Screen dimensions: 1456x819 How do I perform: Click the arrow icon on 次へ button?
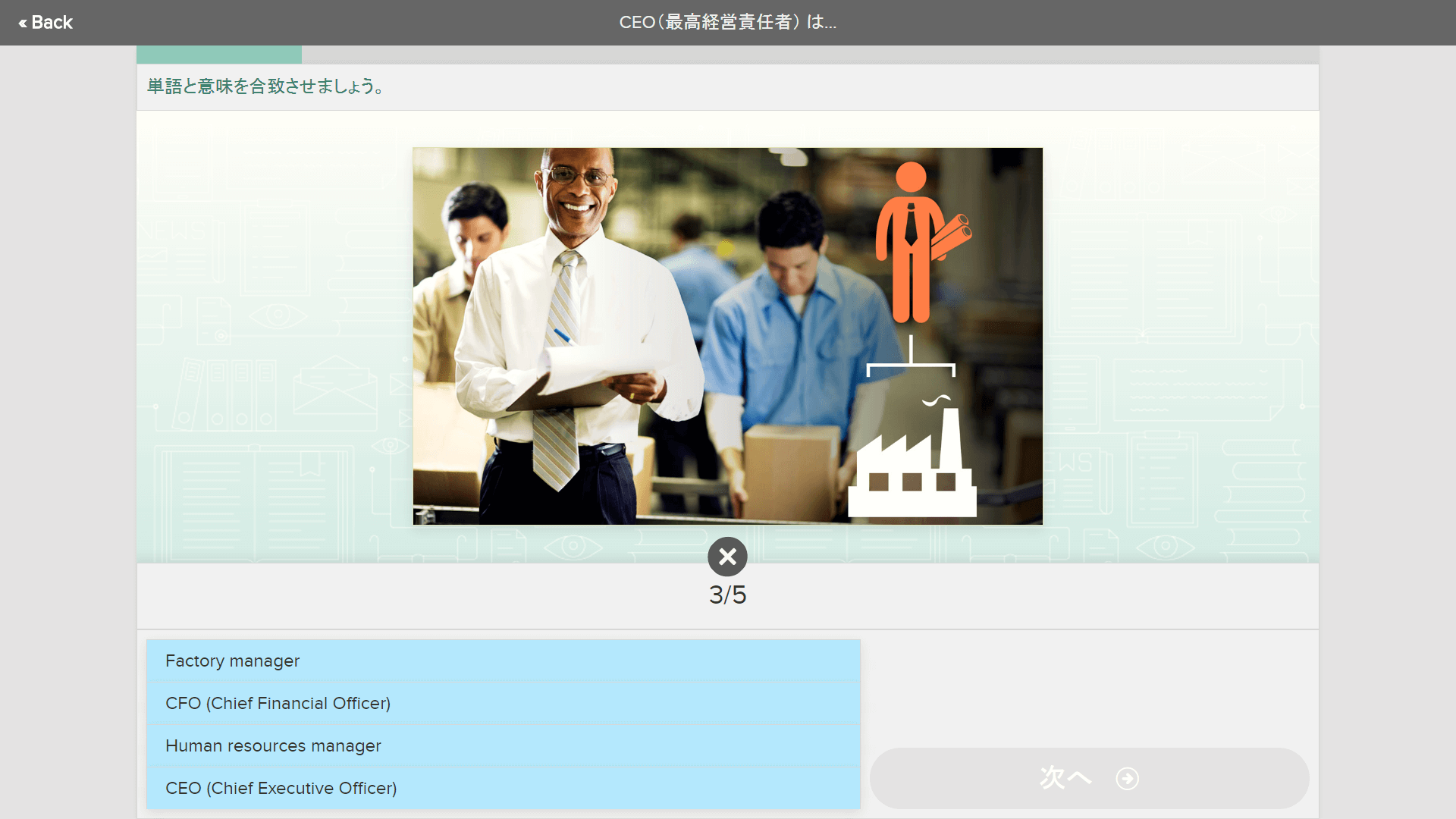pyautogui.click(x=1127, y=779)
